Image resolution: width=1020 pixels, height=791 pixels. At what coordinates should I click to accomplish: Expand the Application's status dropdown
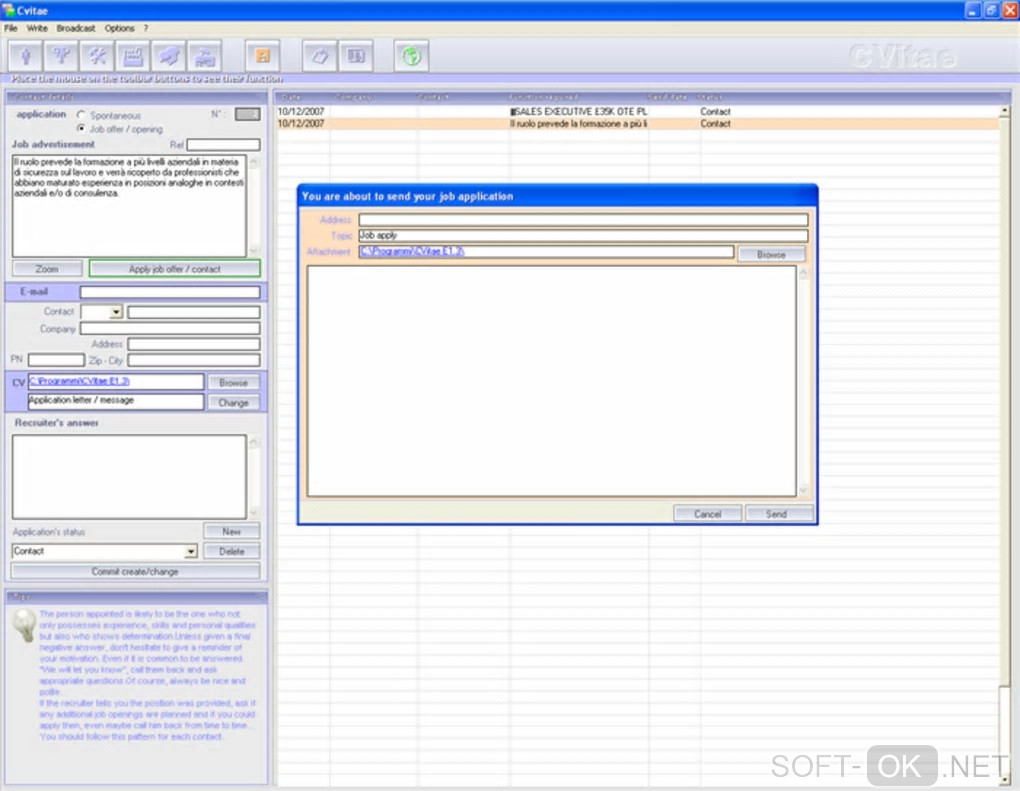(x=190, y=551)
